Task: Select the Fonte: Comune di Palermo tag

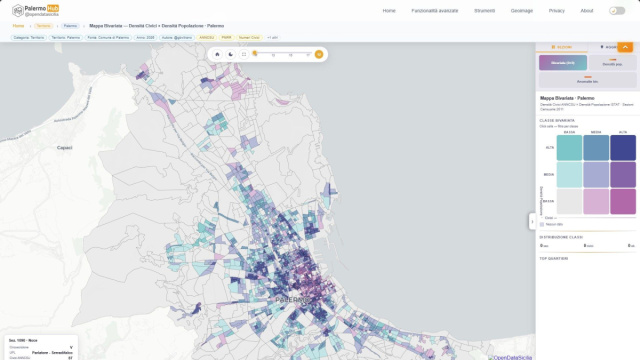Action: (x=108, y=38)
